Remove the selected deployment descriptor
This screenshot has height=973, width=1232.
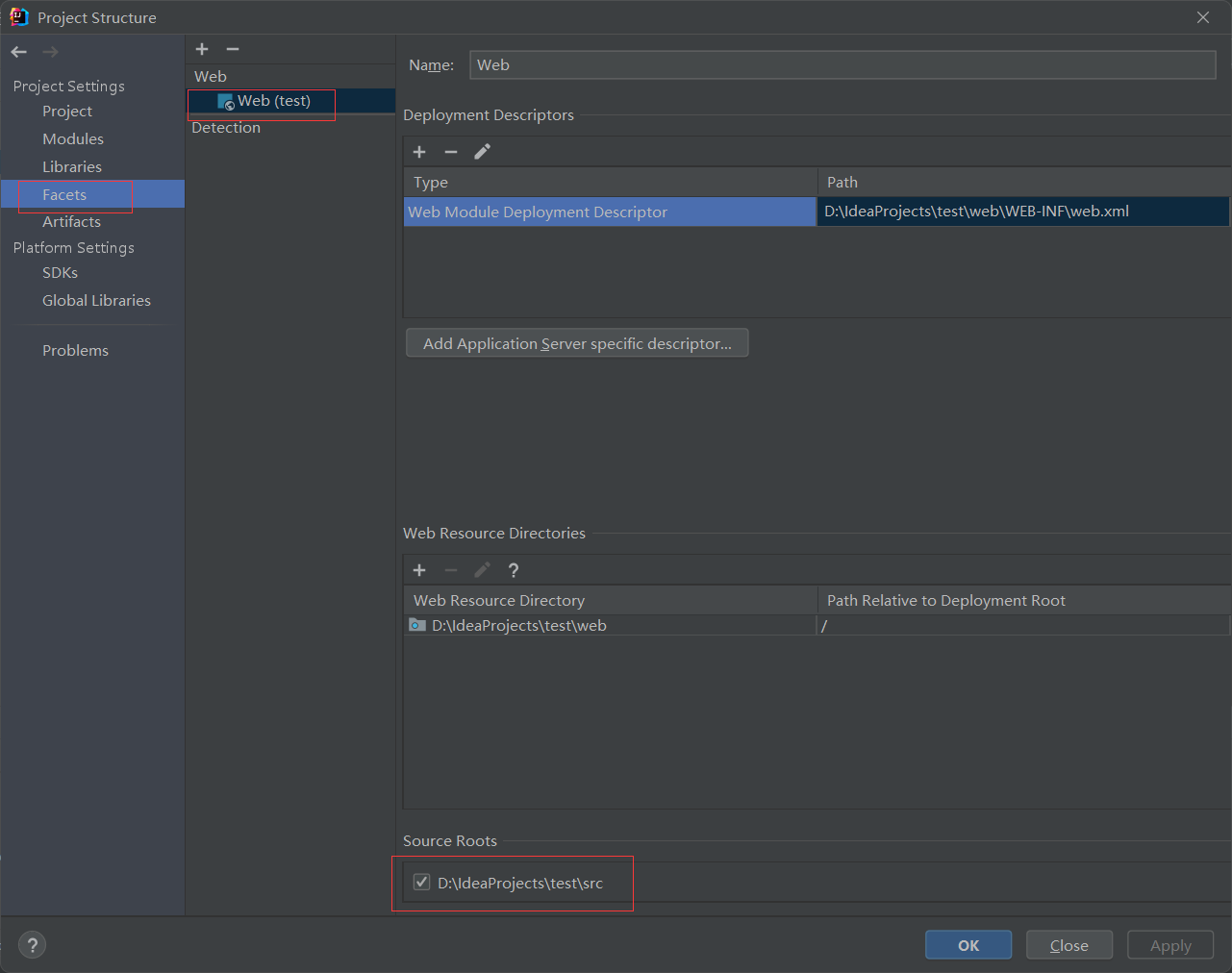451,152
